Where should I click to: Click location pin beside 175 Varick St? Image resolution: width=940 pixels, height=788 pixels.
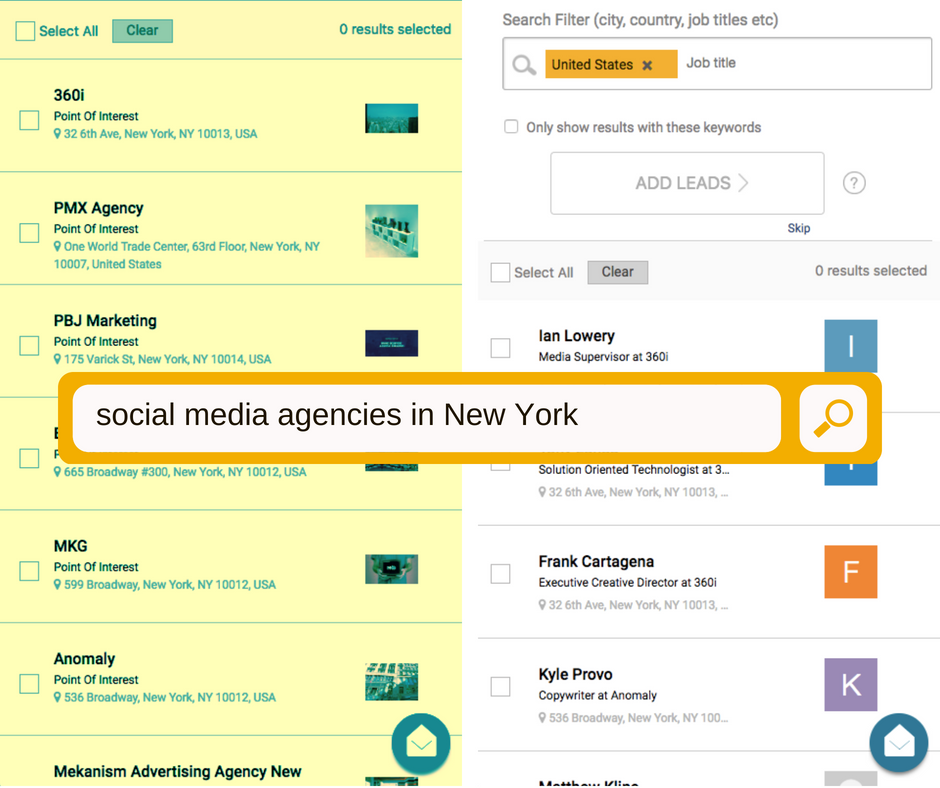click(57, 359)
